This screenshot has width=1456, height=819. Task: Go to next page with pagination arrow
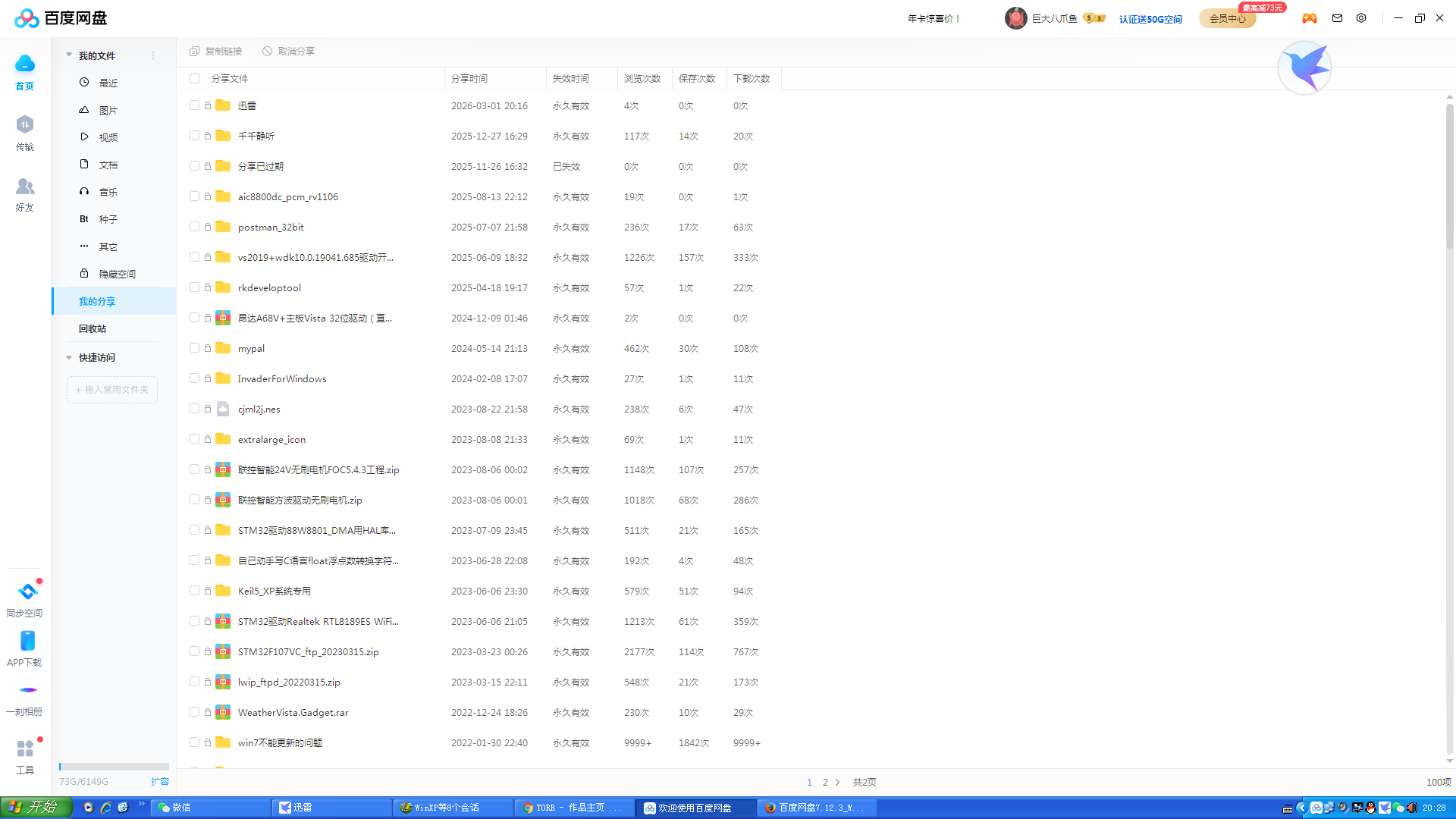(838, 783)
